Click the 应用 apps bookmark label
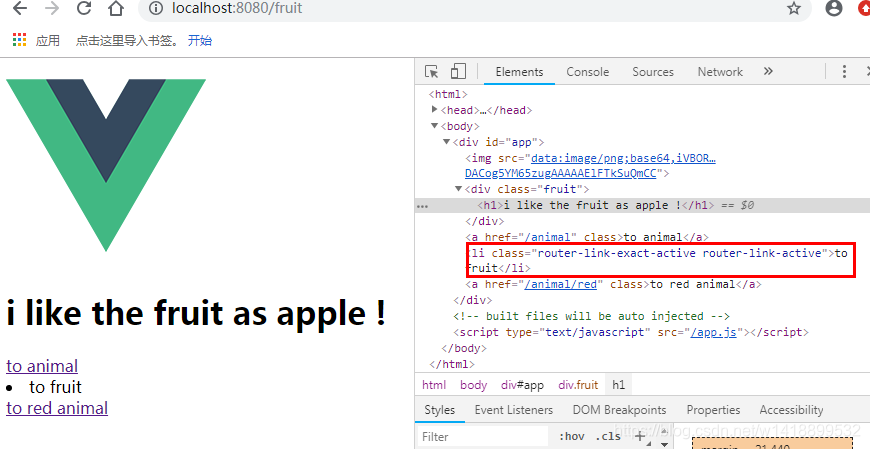This screenshot has height=449, width=870. [x=48, y=41]
